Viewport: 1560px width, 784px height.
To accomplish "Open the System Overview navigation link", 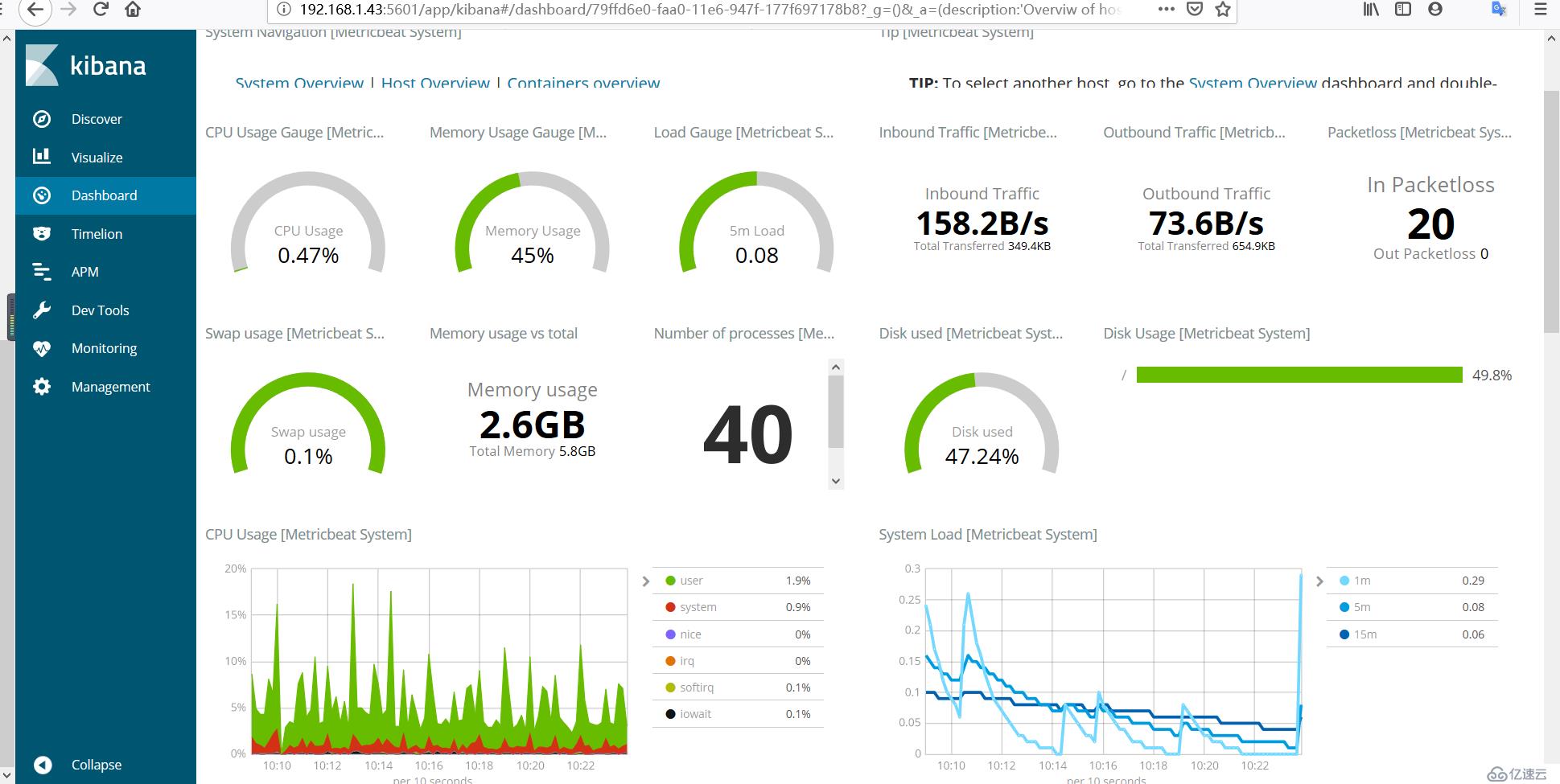I will pyautogui.click(x=299, y=83).
